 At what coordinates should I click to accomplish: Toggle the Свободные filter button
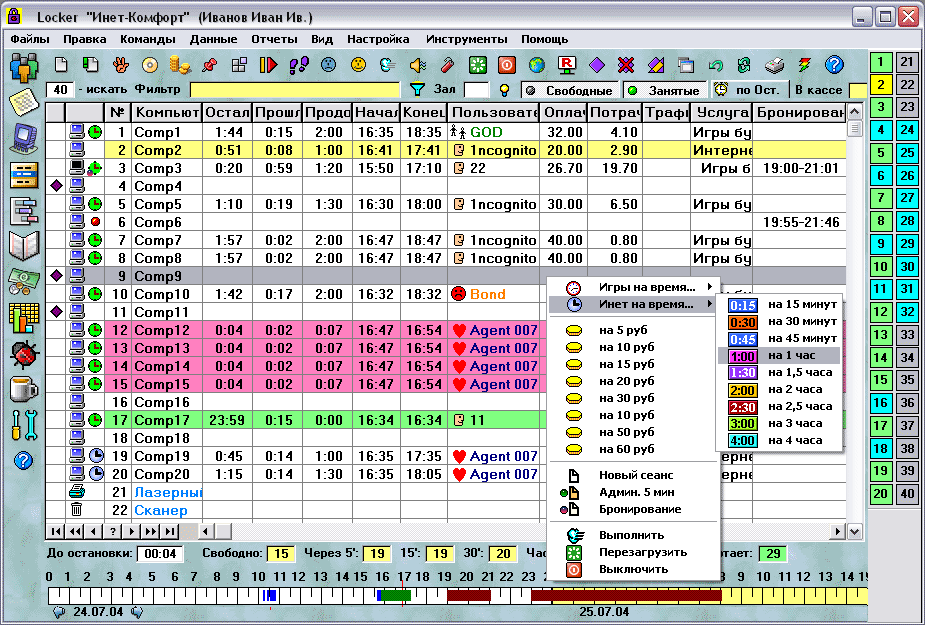point(571,90)
